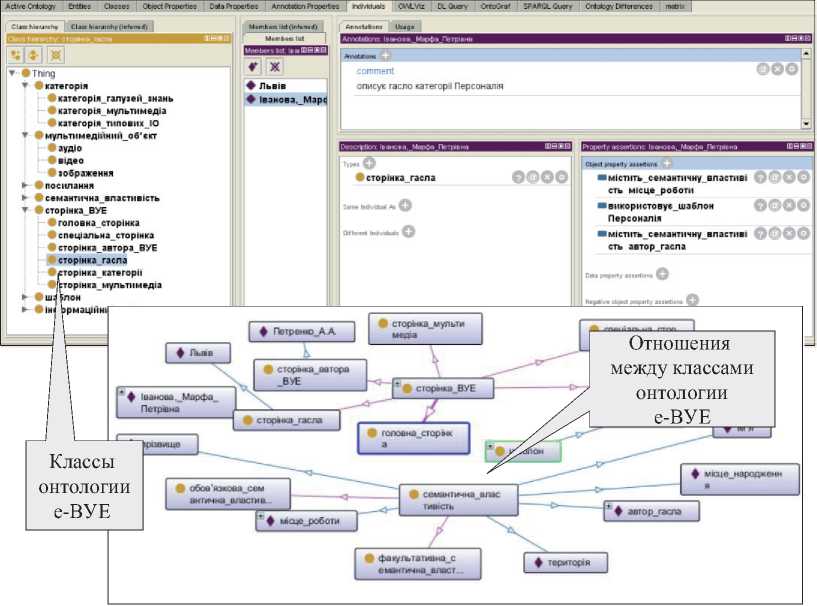Select the категорія_мультимедіа class
The image size is (817, 606).
pyautogui.click(x=112, y=111)
